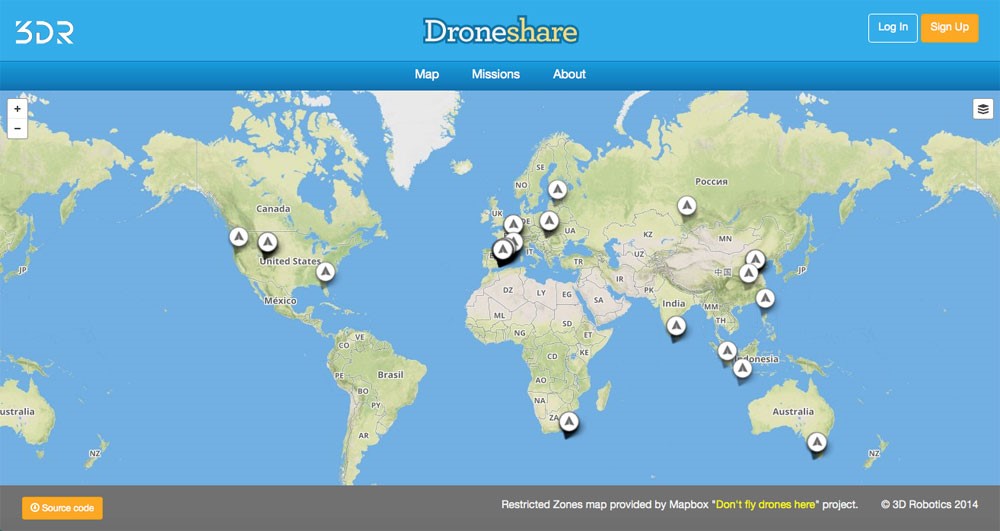The image size is (1000, 531).
Task: Click the India map label
Action: click(673, 303)
